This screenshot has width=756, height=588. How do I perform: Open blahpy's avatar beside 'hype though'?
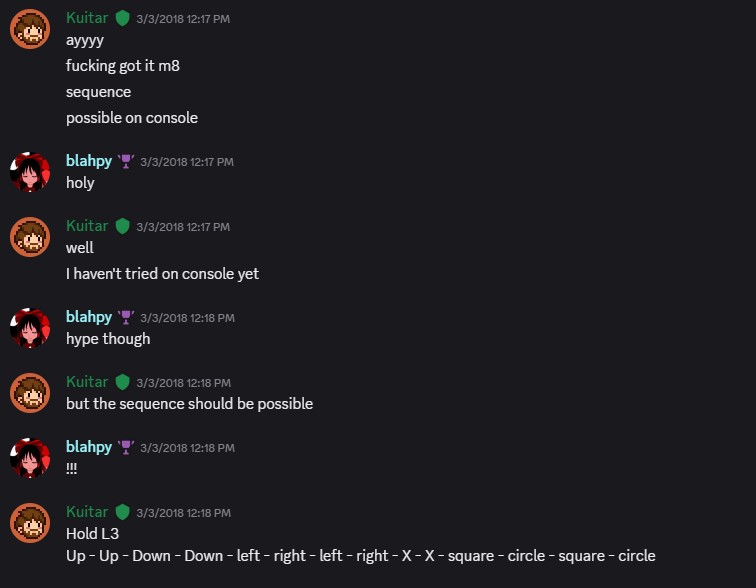tap(30, 328)
